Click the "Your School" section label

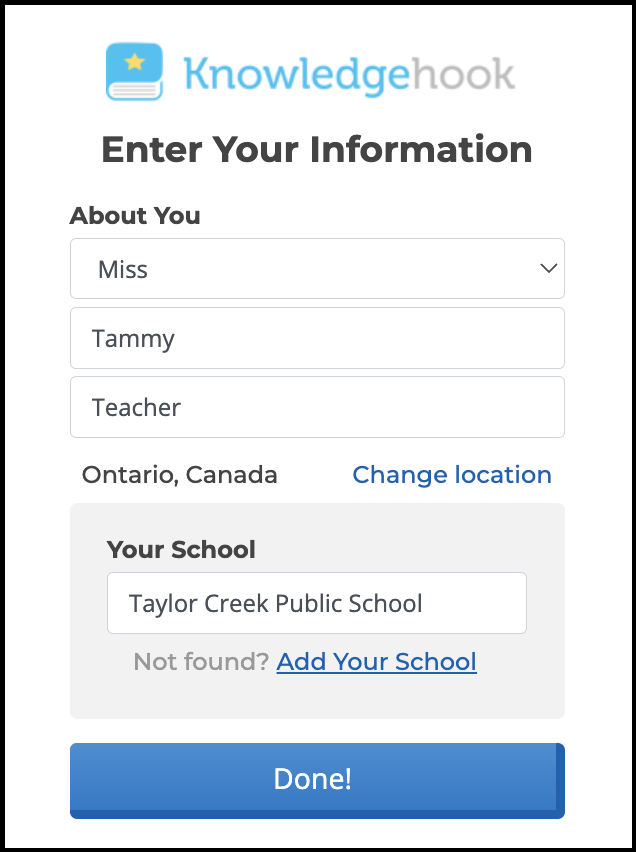tap(181, 549)
